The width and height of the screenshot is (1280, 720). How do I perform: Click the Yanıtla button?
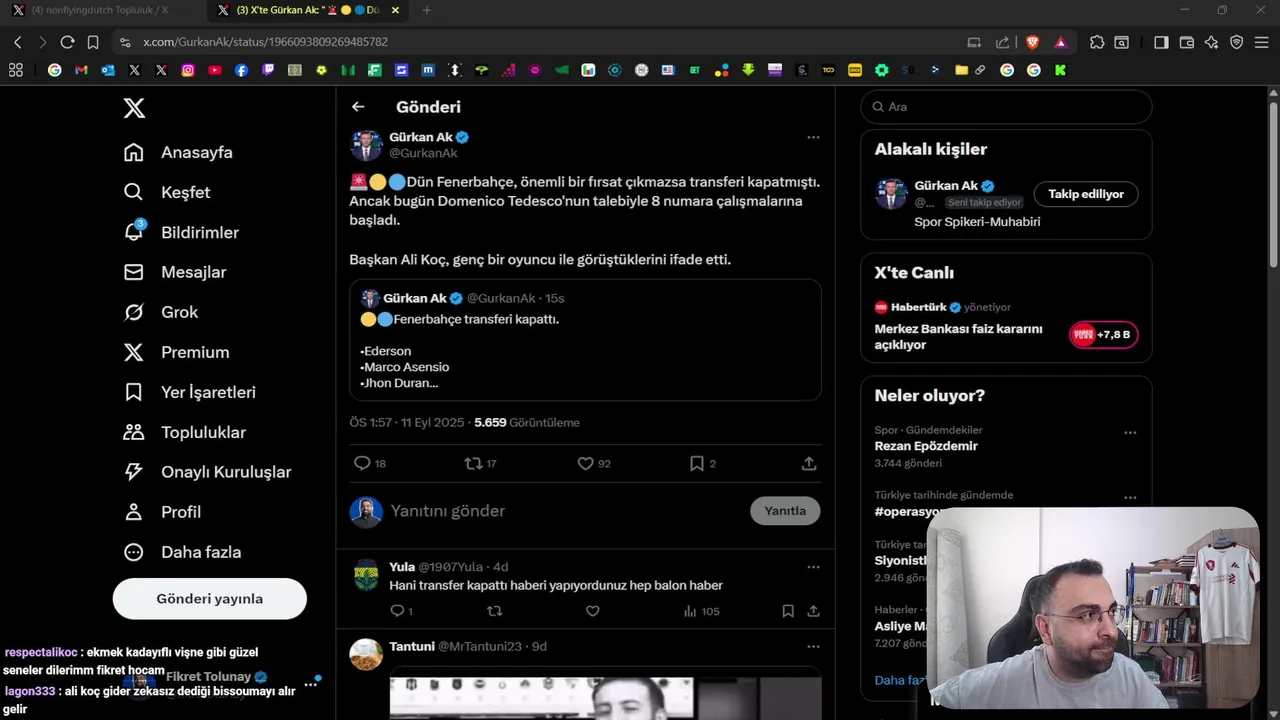click(785, 511)
